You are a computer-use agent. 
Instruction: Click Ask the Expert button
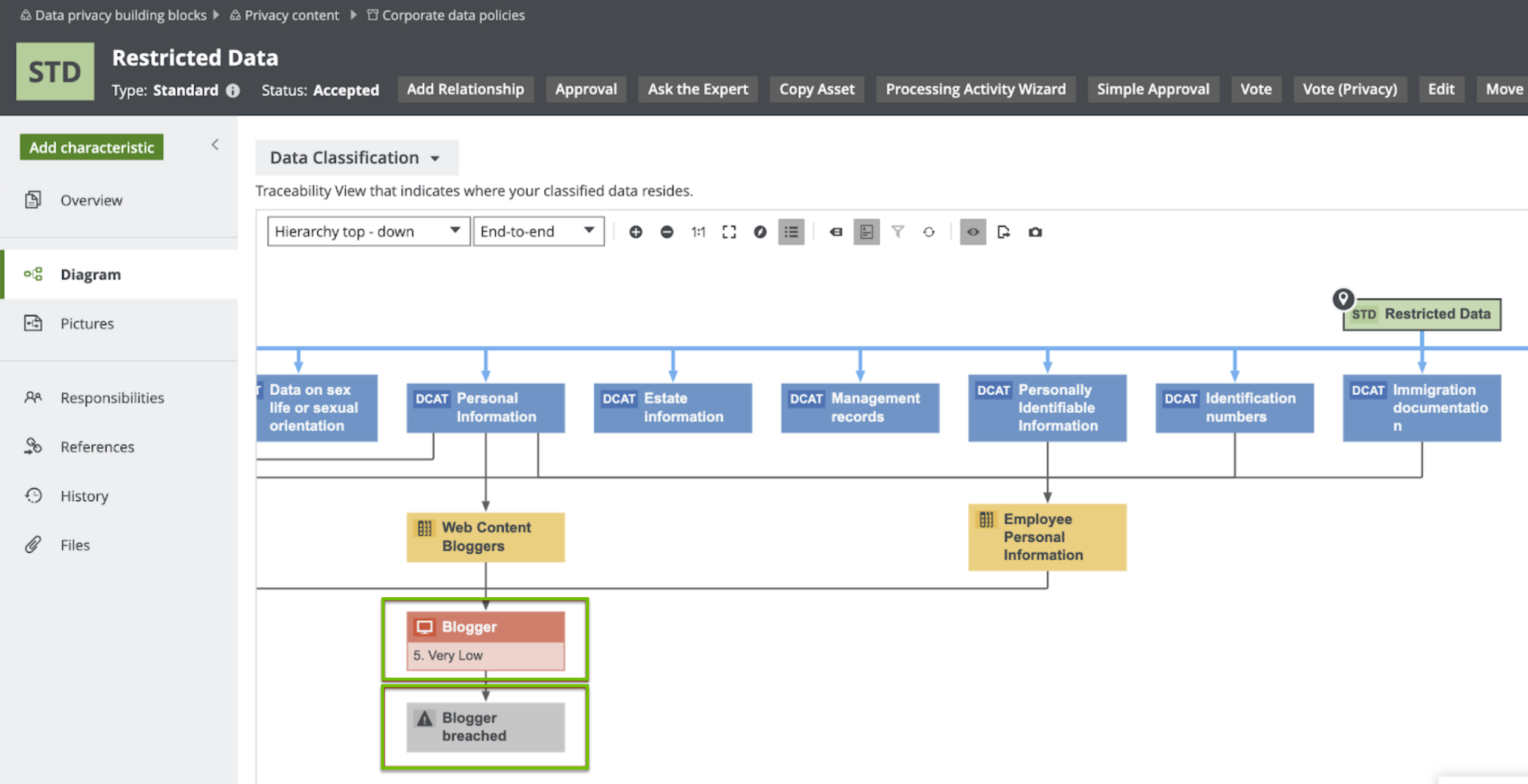point(698,89)
